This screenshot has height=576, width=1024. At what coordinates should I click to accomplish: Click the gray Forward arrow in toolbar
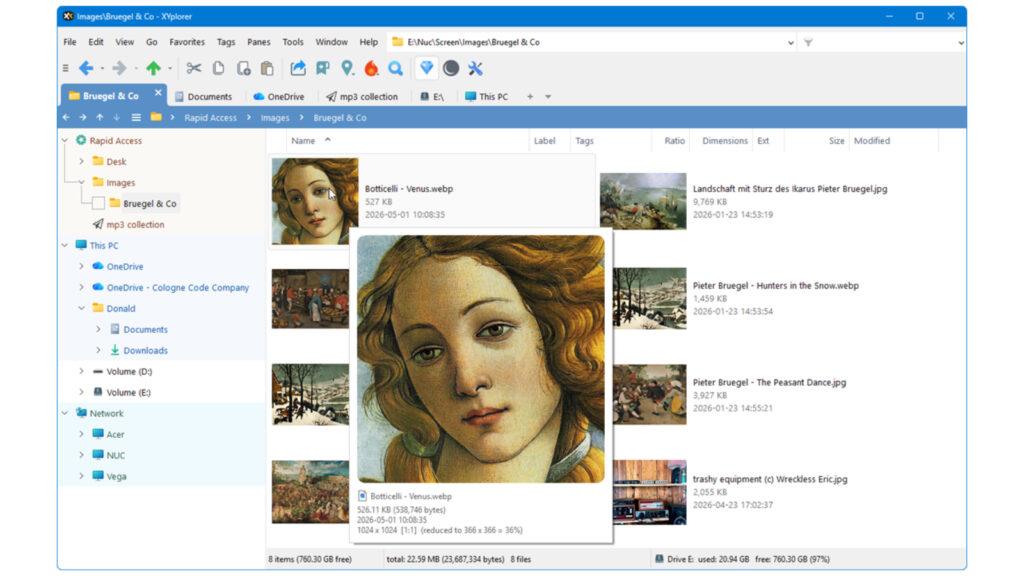click(x=119, y=68)
